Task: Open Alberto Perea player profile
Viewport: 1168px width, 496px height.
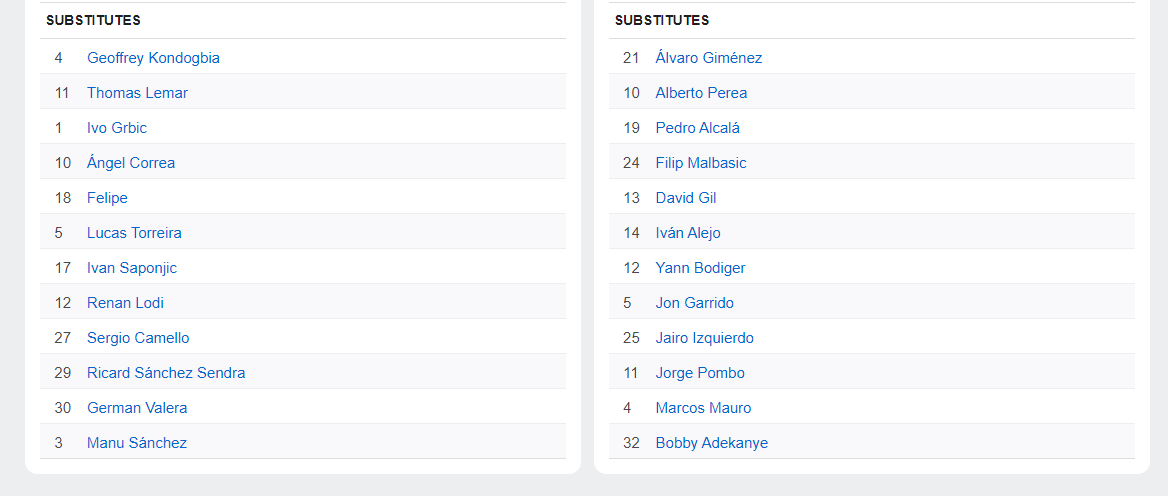Action: (x=701, y=93)
